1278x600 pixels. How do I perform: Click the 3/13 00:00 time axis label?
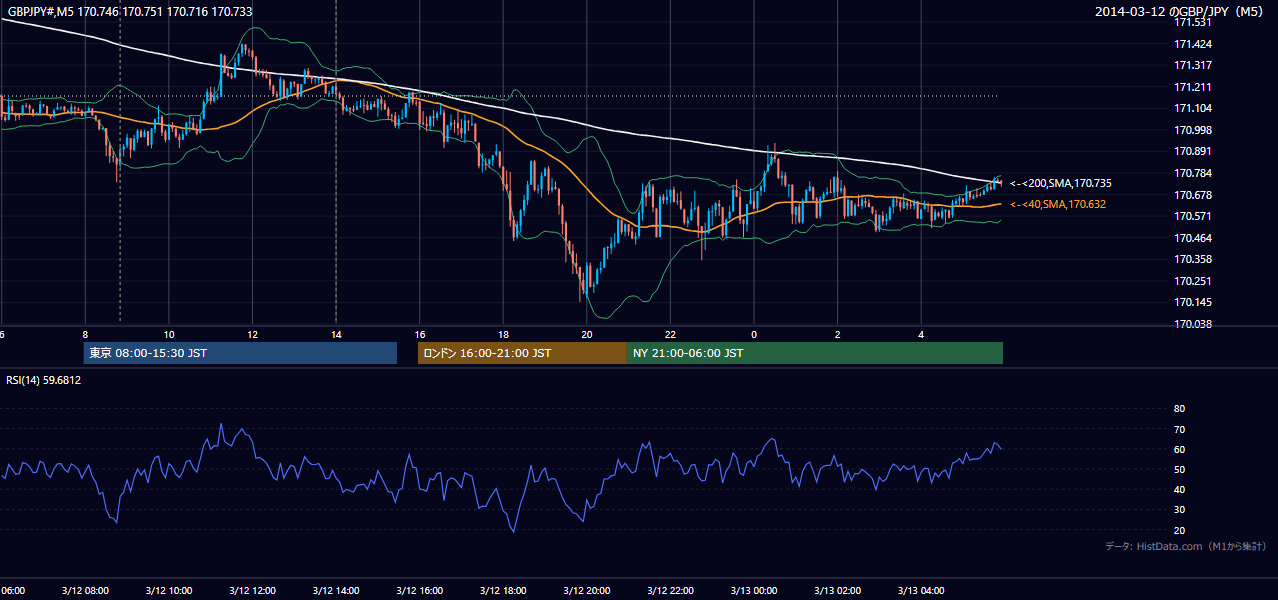point(754,590)
